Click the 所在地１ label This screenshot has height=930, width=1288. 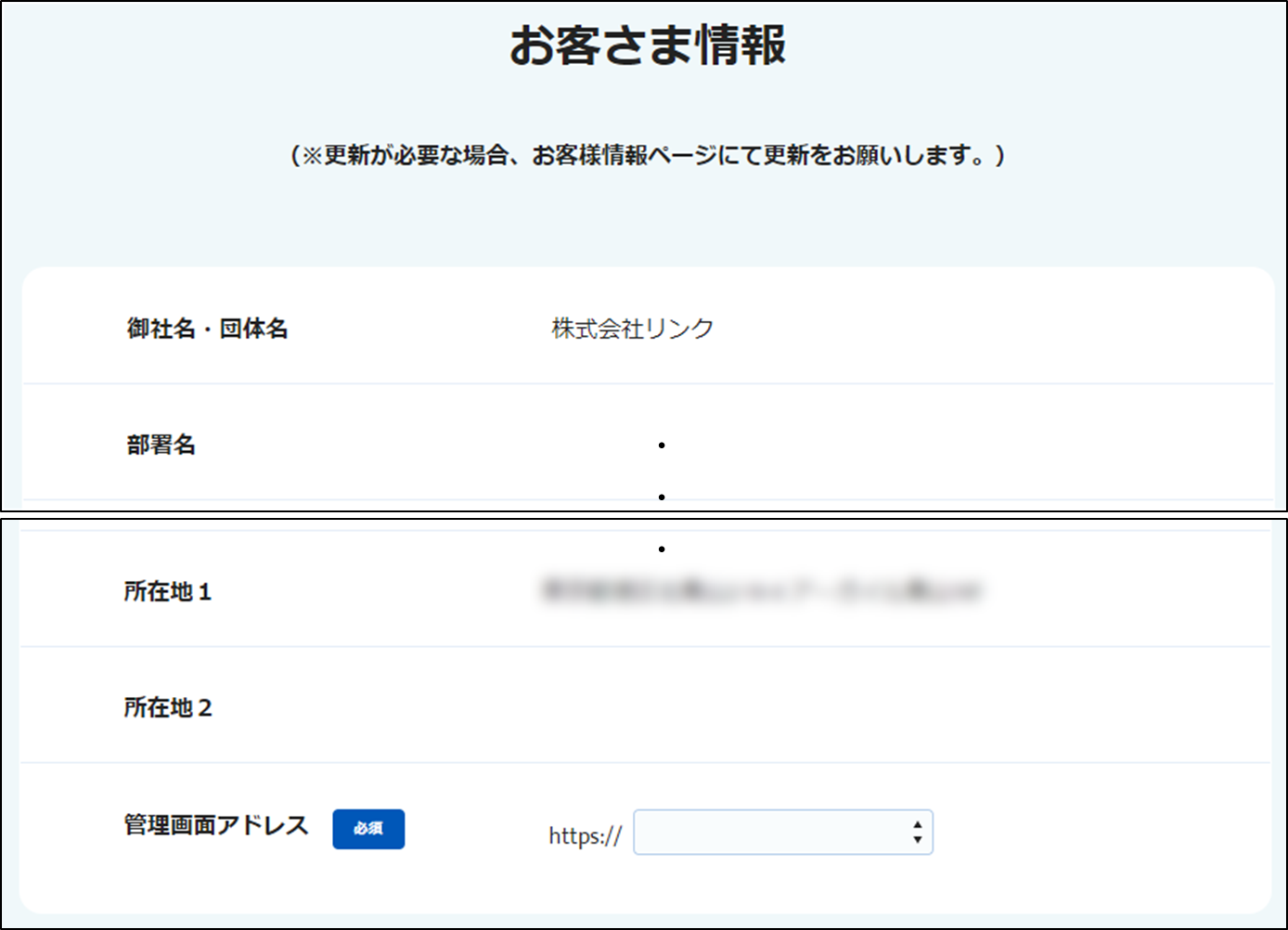click(168, 591)
